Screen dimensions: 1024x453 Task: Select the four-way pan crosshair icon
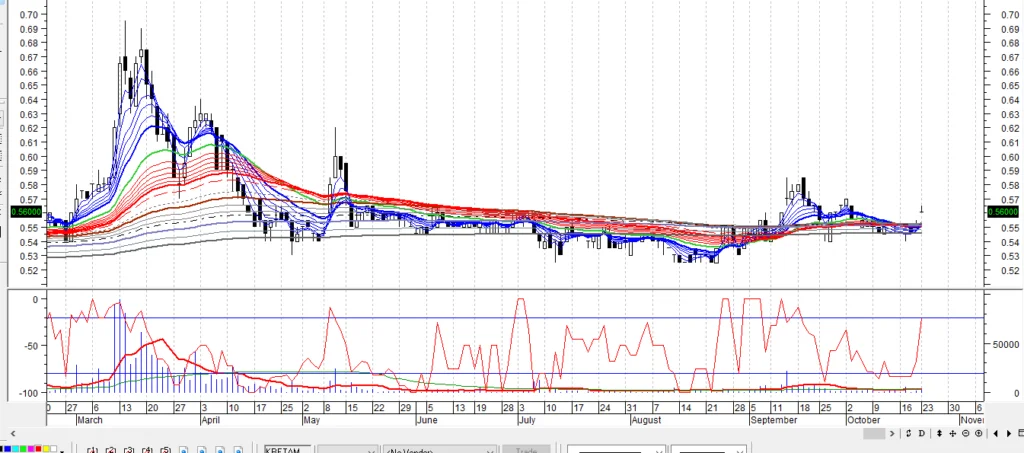[952, 433]
